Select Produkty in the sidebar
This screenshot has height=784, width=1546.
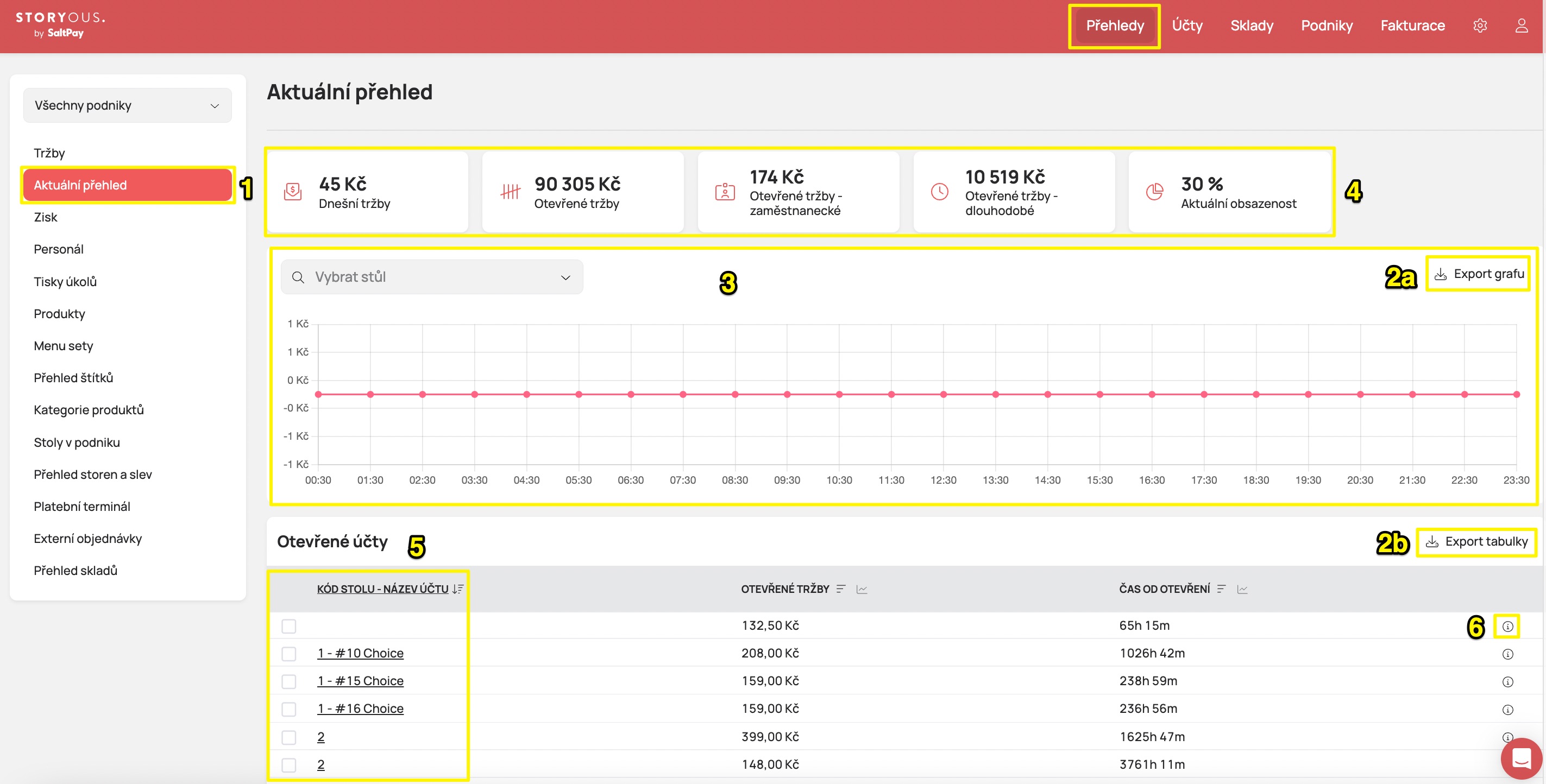[59, 314]
